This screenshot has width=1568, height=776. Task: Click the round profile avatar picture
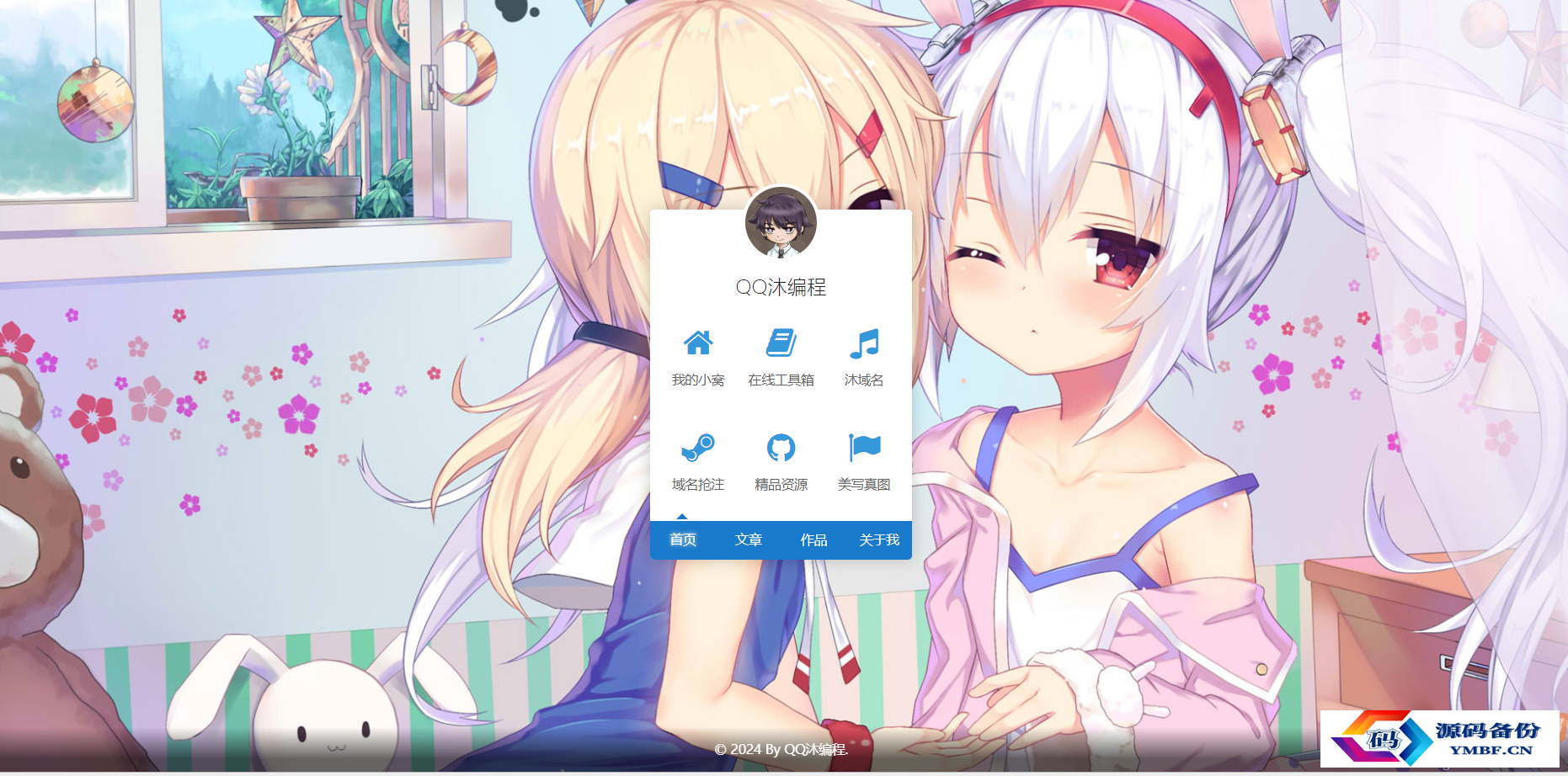(781, 223)
